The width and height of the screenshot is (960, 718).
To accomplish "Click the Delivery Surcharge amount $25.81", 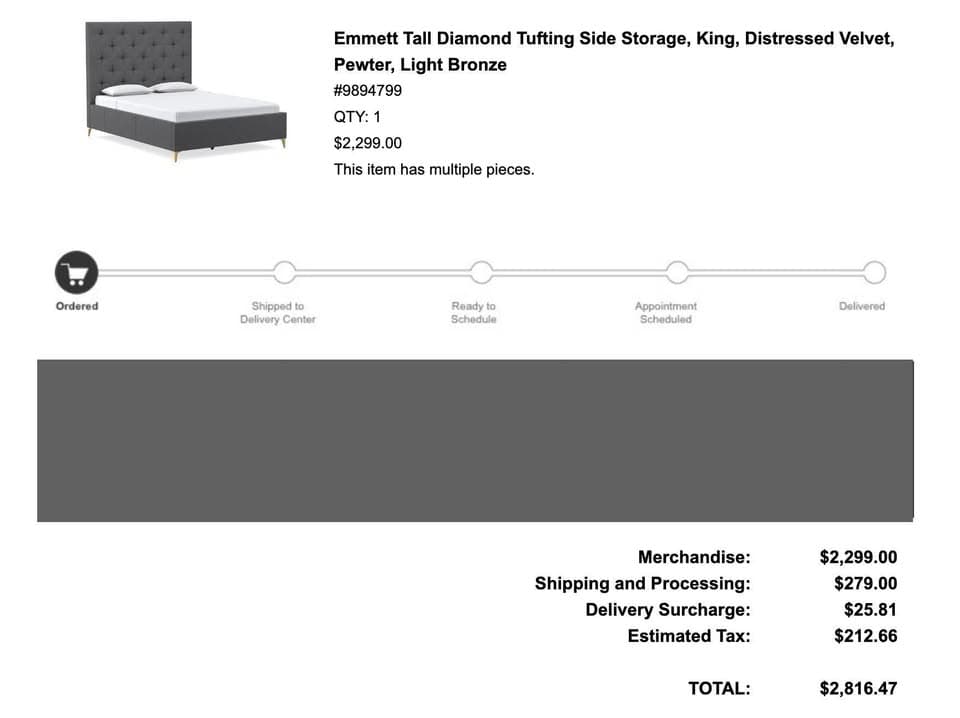I will tap(871, 610).
